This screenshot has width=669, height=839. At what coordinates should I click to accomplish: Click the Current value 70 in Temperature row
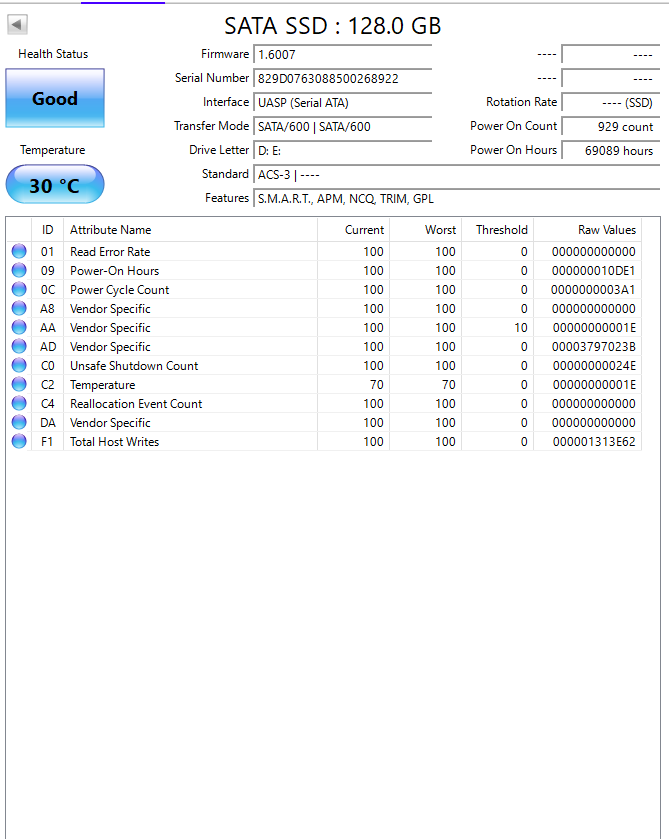click(376, 385)
